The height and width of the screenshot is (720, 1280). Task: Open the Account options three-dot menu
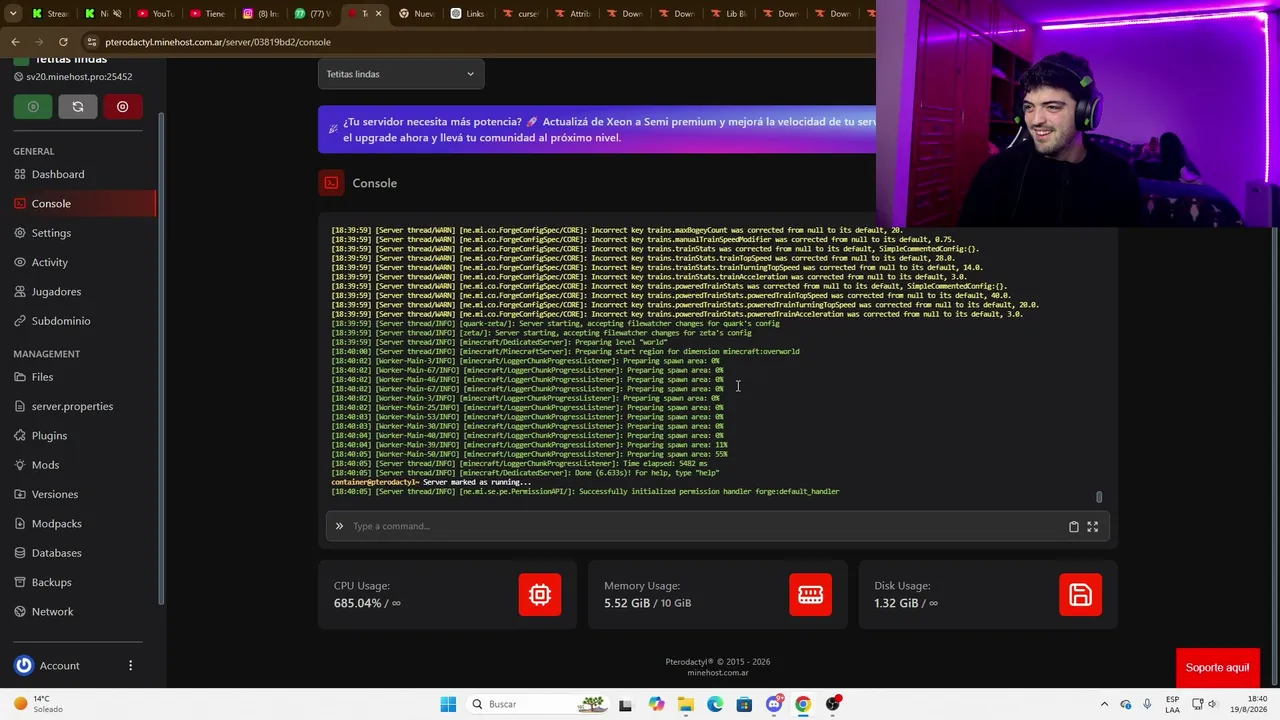pos(130,665)
